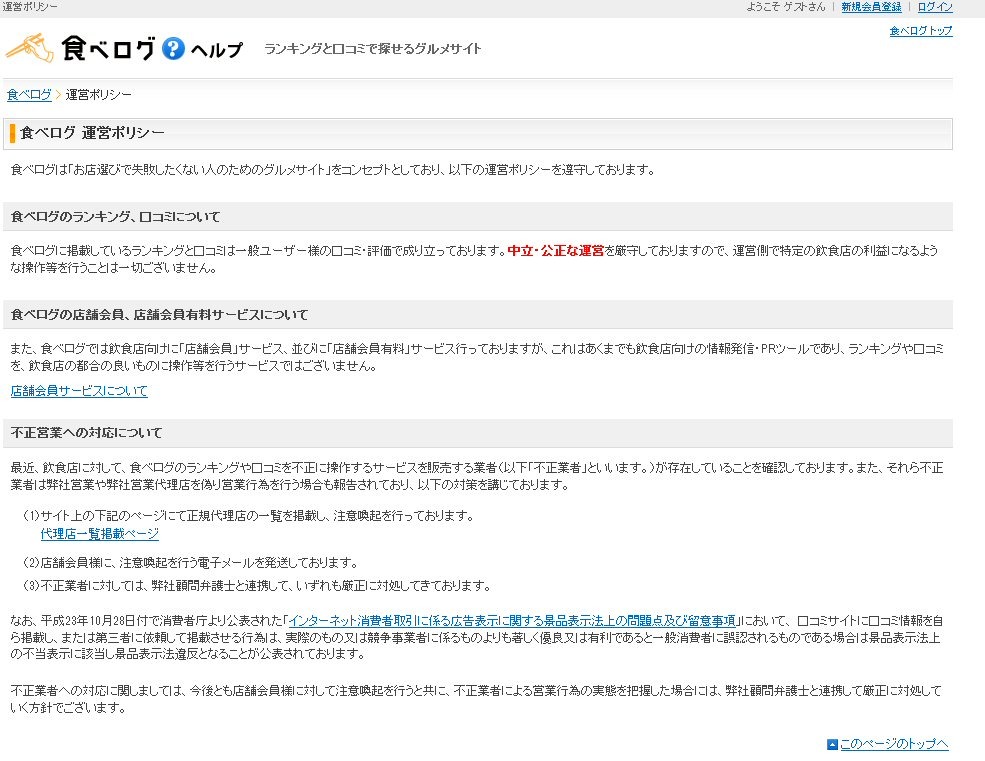The width and height of the screenshot is (985, 761).
Task: Open the 新規会員登録 link
Action: pyautogui.click(x=871, y=7)
